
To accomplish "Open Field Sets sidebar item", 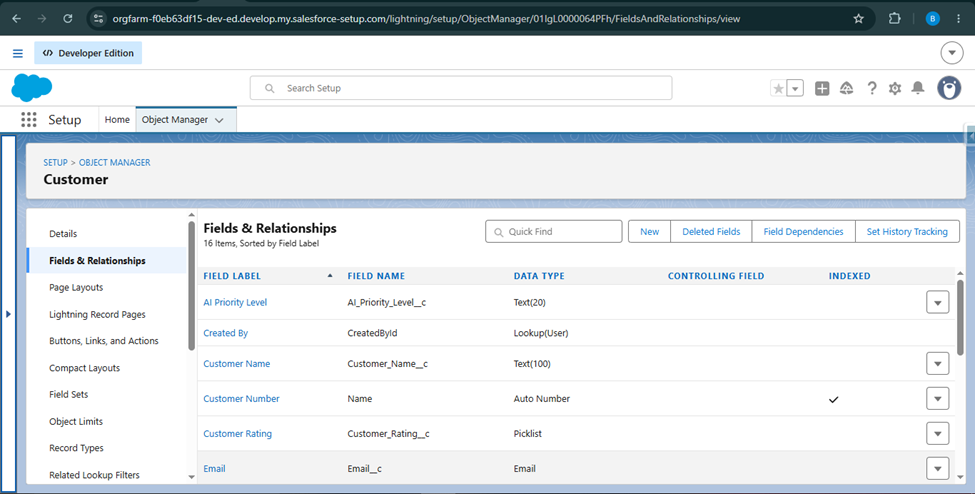I will 68,394.
